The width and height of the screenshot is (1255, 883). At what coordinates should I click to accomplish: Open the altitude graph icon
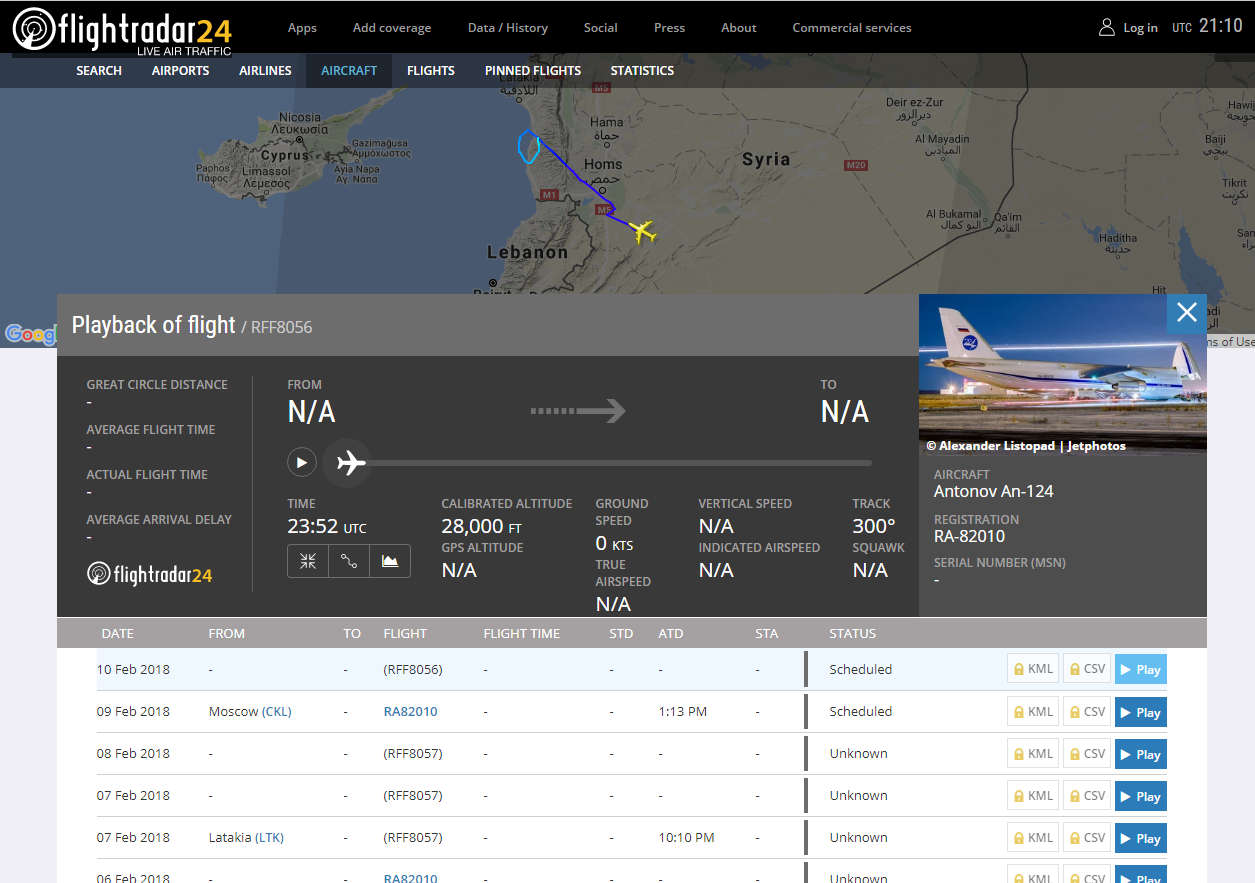[390, 561]
